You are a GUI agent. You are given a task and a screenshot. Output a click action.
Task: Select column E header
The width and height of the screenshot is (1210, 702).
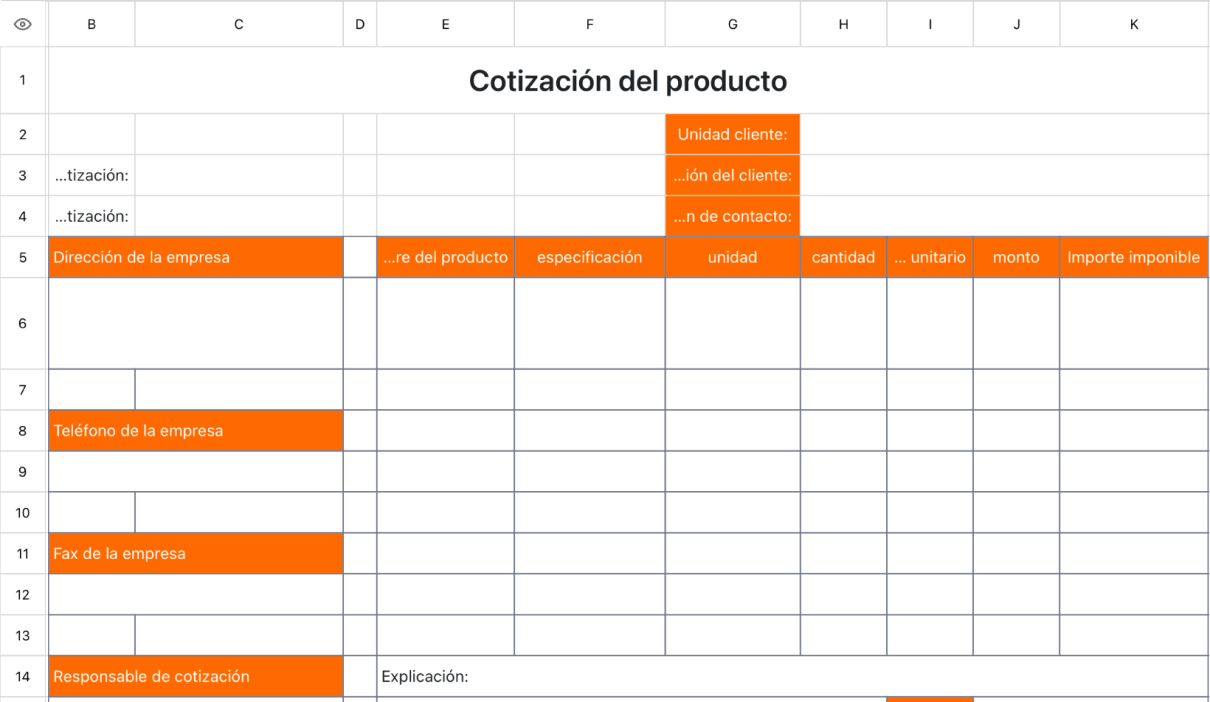(446, 24)
